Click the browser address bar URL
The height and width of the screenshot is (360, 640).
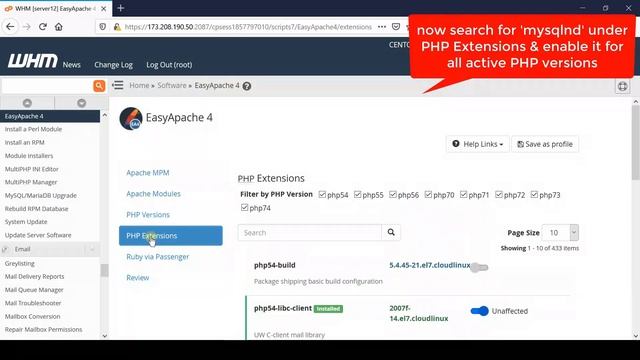coord(248,27)
